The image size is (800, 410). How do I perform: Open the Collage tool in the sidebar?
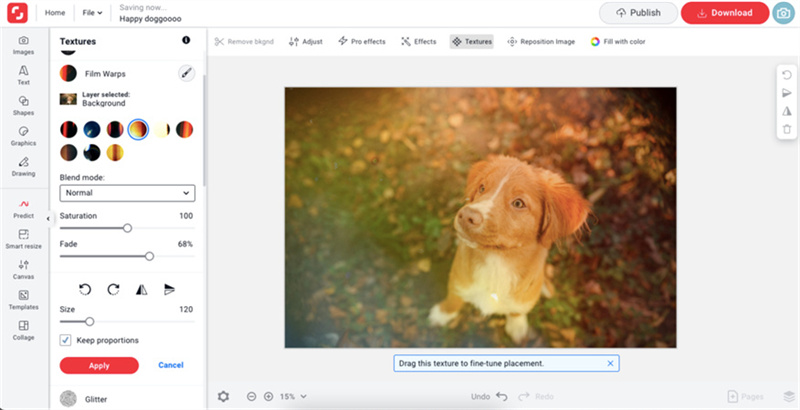pyautogui.click(x=23, y=329)
